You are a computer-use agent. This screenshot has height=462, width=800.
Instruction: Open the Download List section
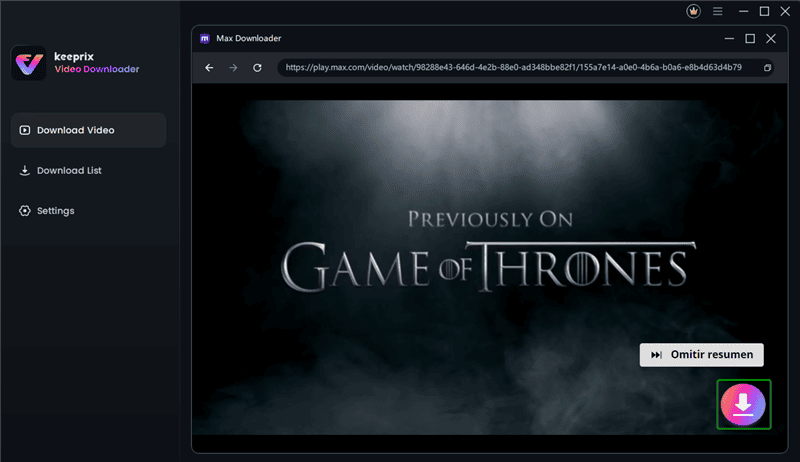88,170
